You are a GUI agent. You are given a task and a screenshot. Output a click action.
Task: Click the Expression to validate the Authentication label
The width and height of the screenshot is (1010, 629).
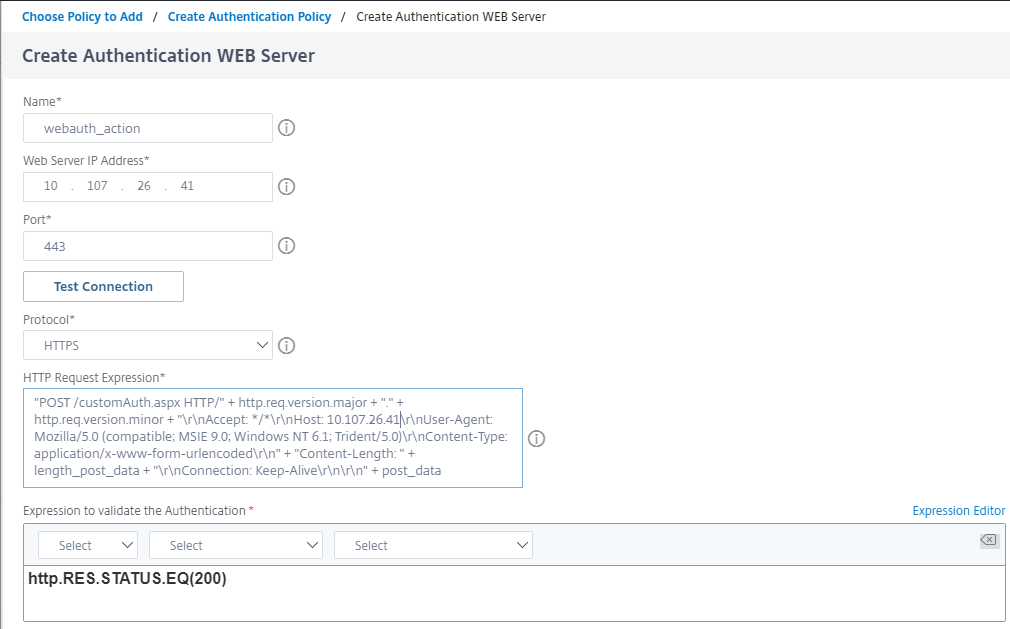[135, 511]
